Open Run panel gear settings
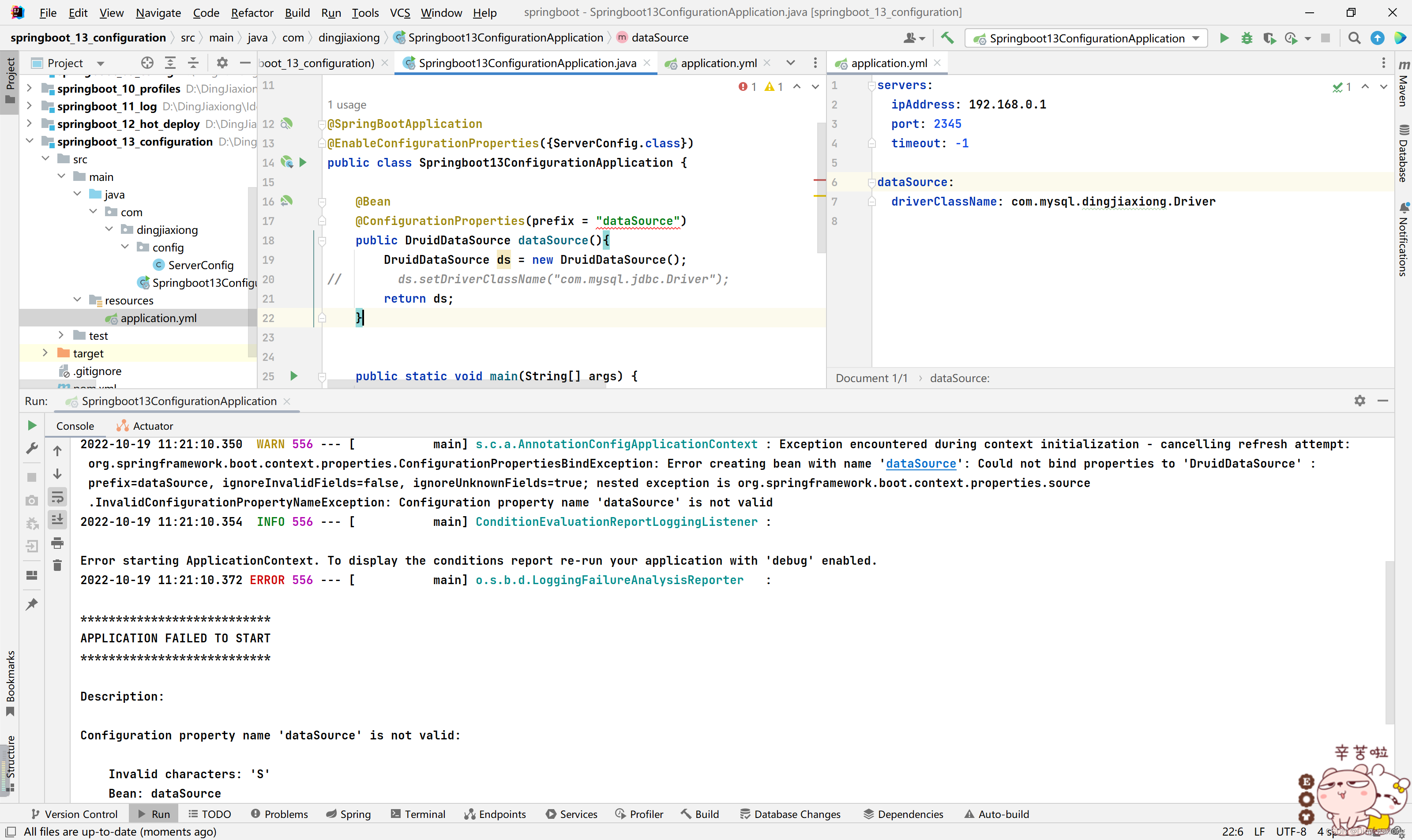Screen dimensions: 1412x840 (1360, 401)
